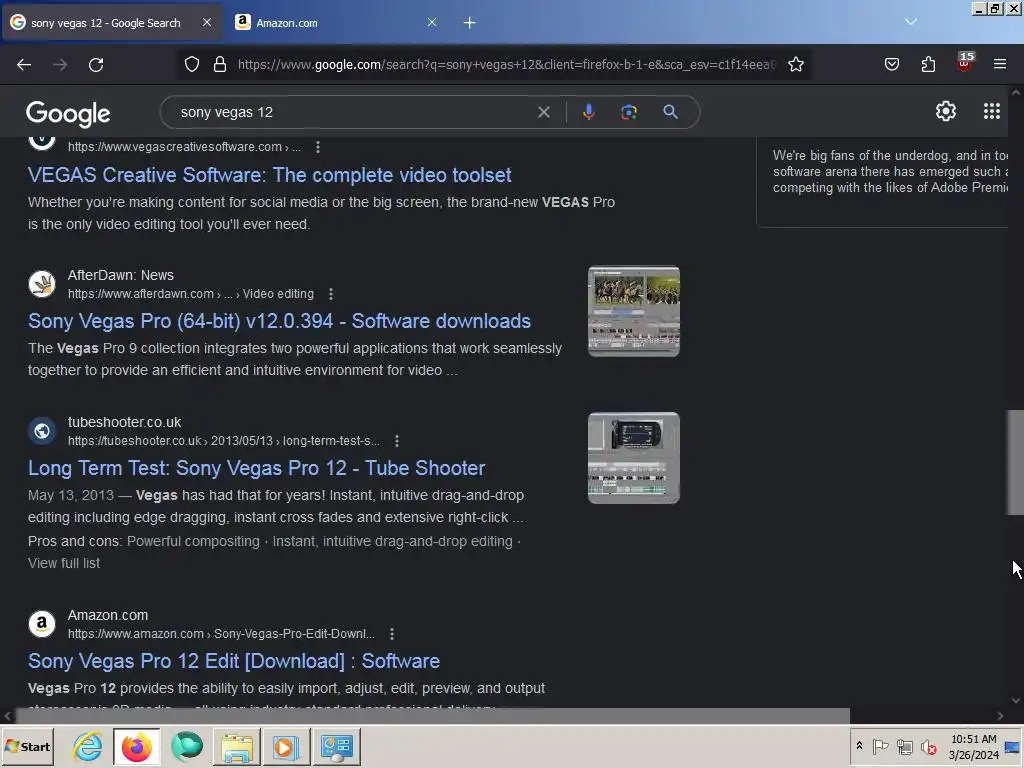This screenshot has height=768, width=1024.
Task: Start a voice search with the microphone
Action: (x=588, y=112)
